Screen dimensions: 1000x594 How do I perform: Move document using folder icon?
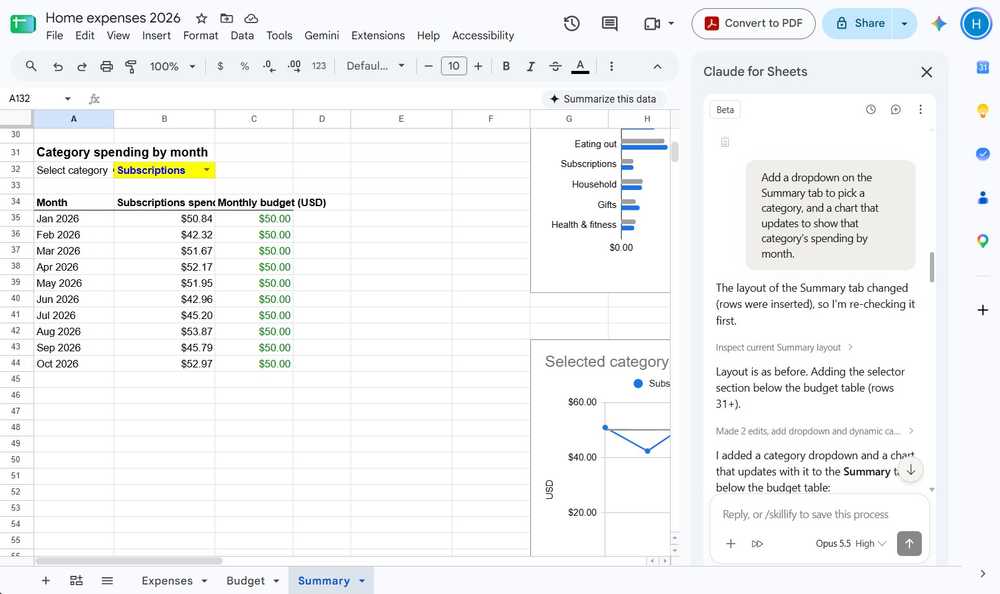[x=226, y=19]
